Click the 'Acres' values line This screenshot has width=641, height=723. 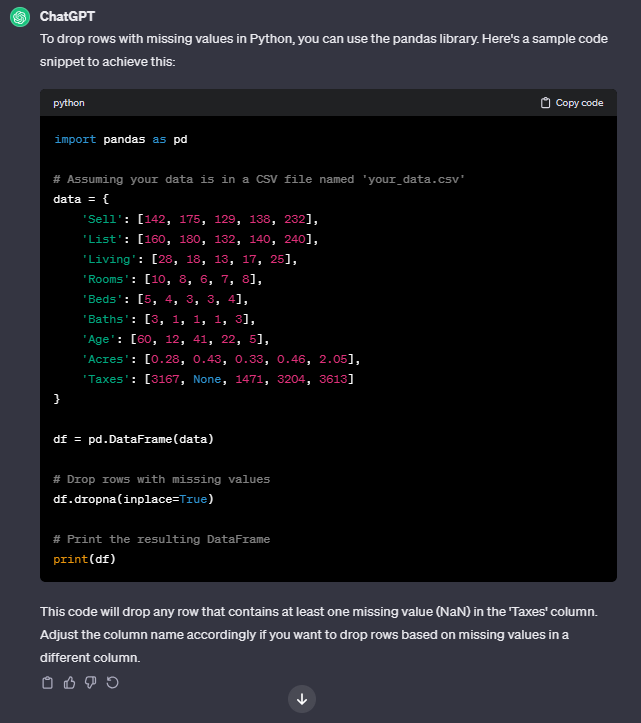[221, 359]
